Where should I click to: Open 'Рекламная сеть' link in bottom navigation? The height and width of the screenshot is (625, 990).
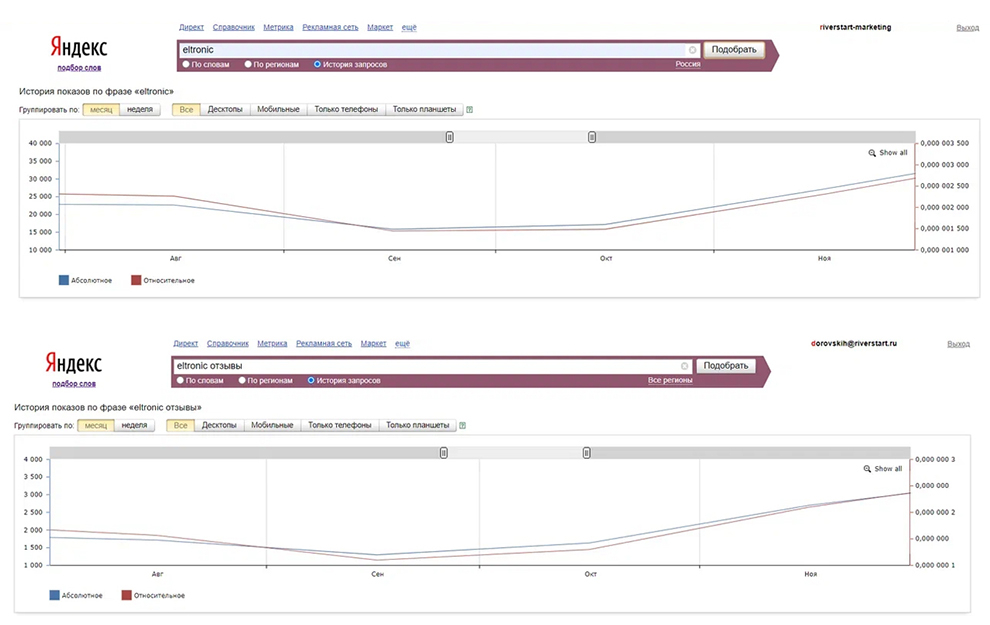click(x=324, y=343)
